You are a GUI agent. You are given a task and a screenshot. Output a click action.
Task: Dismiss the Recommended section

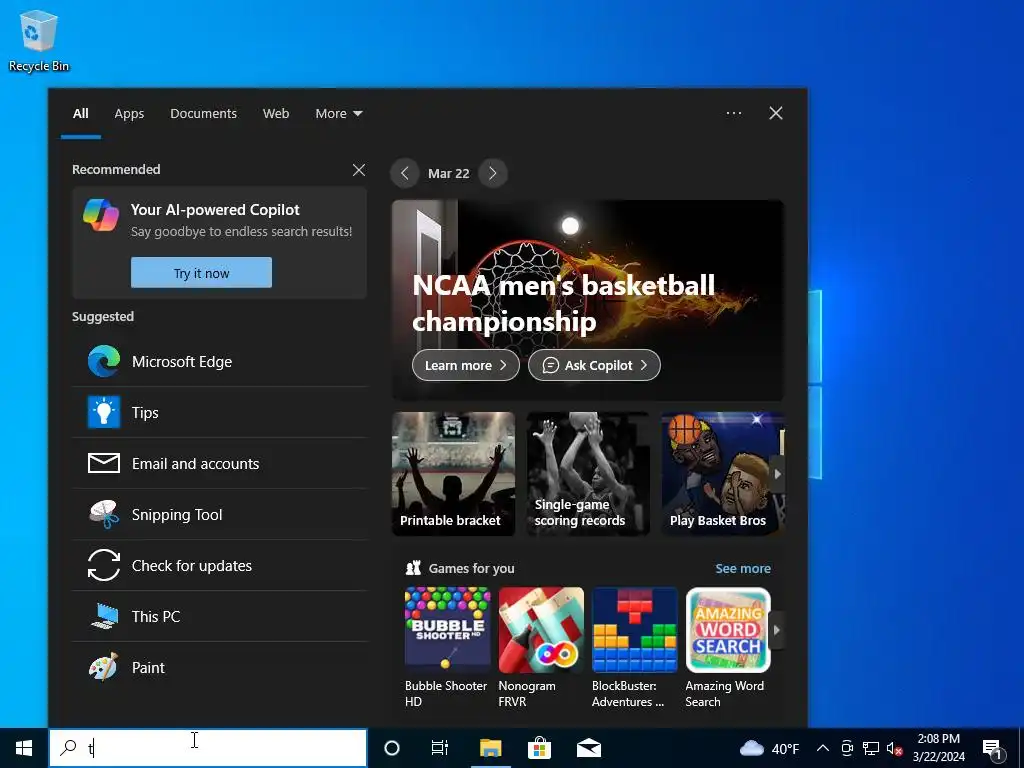(x=359, y=170)
